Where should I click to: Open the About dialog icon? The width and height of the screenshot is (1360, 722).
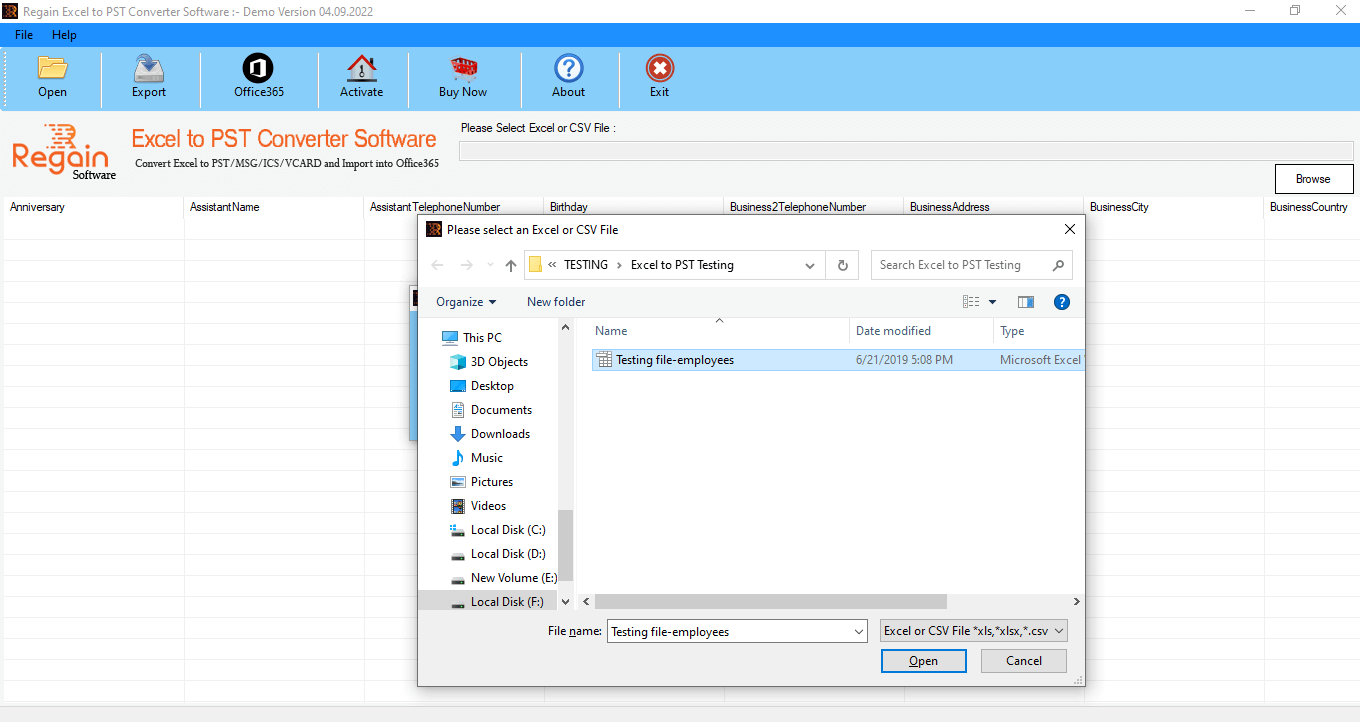pos(568,77)
